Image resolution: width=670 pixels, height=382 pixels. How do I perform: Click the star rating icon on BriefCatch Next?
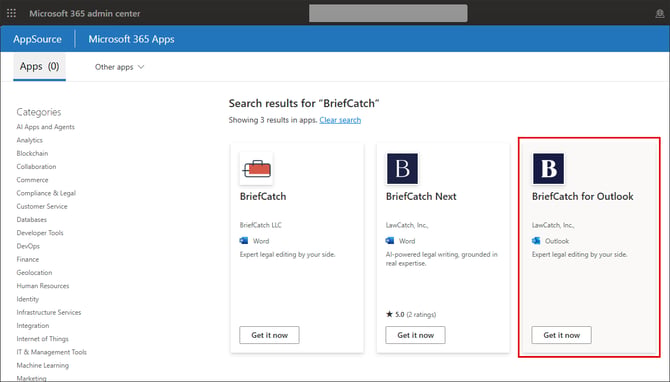pos(389,314)
